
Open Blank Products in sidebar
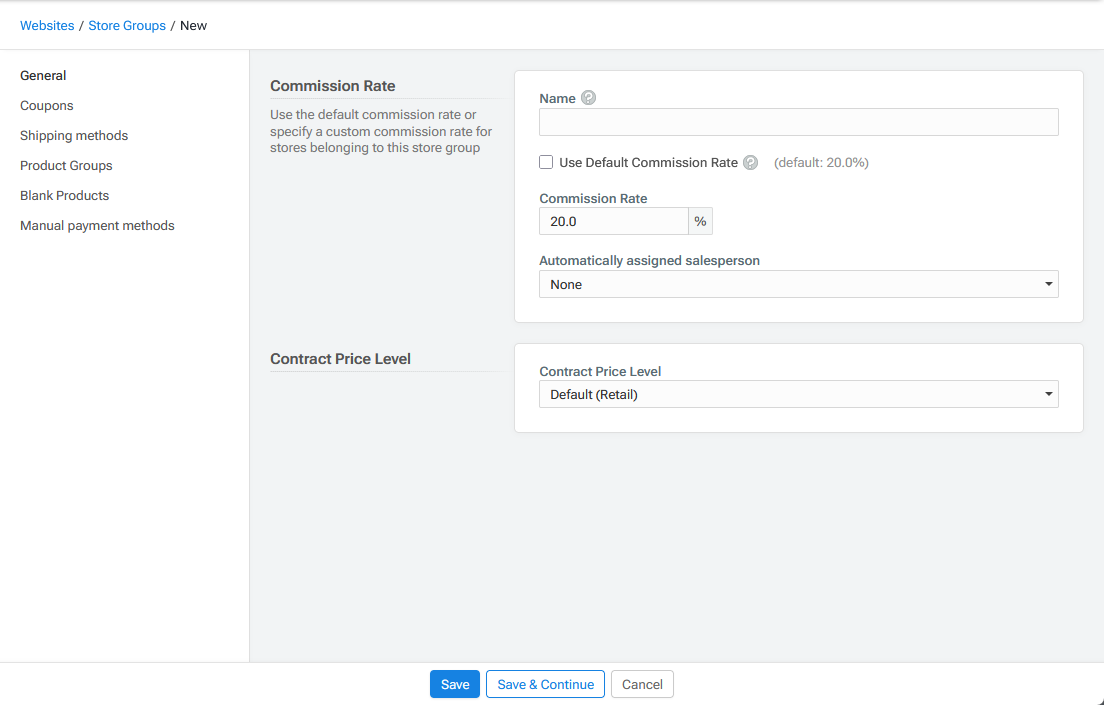64,196
